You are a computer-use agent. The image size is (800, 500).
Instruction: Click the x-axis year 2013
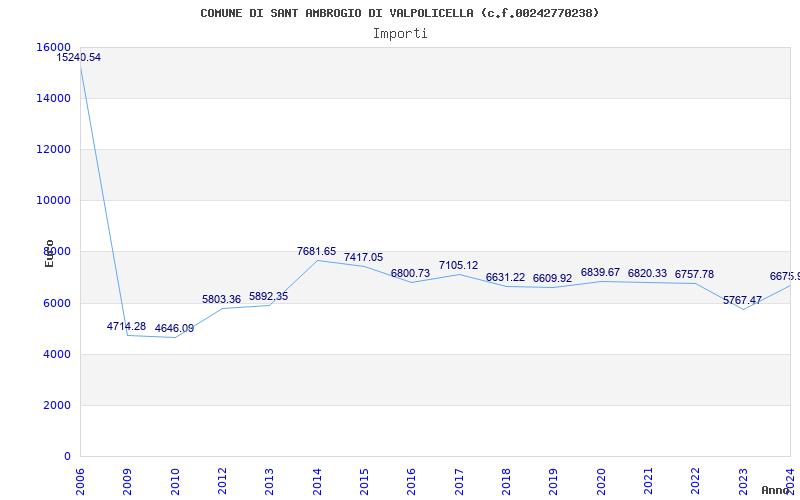pos(270,481)
